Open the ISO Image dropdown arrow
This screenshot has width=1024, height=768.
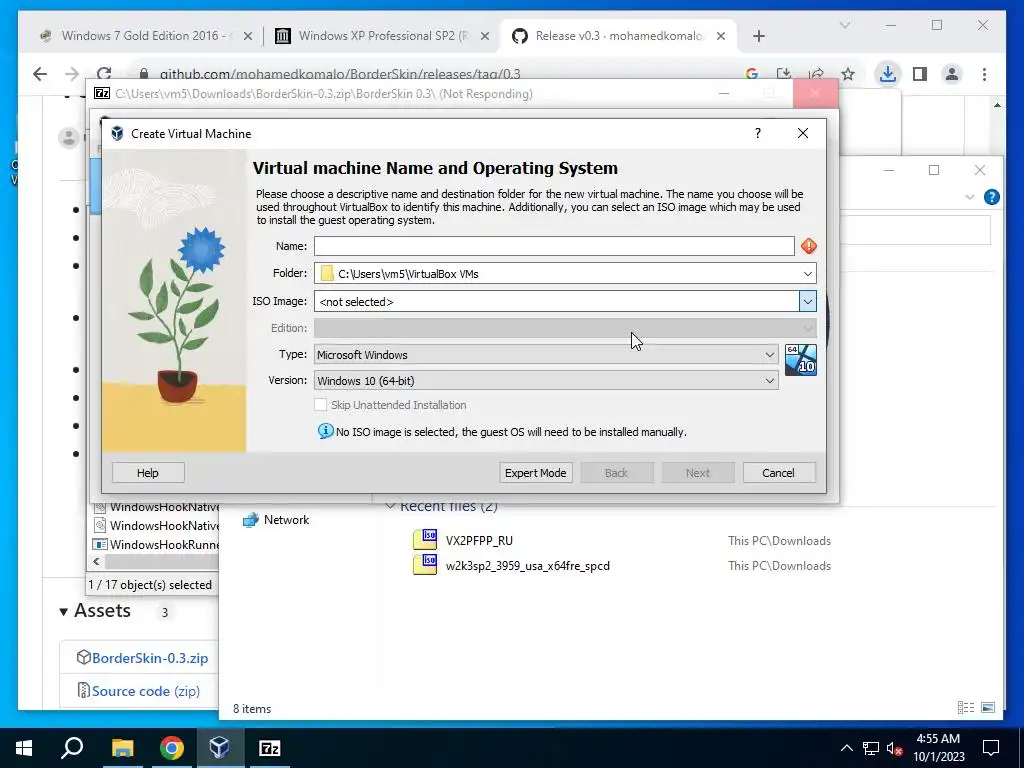tap(808, 301)
